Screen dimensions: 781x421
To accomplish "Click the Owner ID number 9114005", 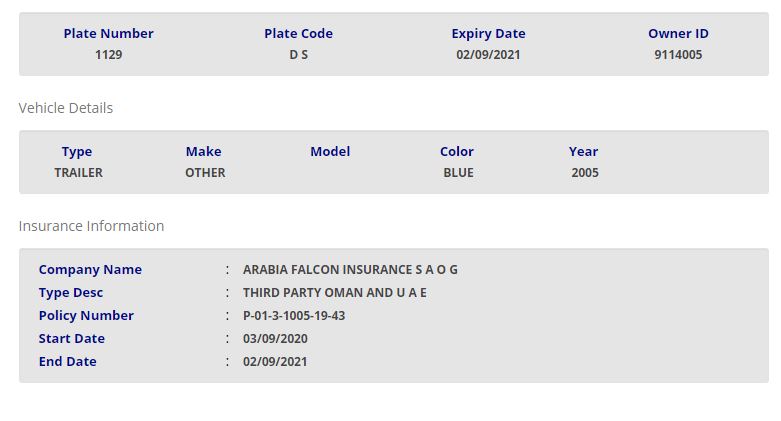I will [678, 55].
